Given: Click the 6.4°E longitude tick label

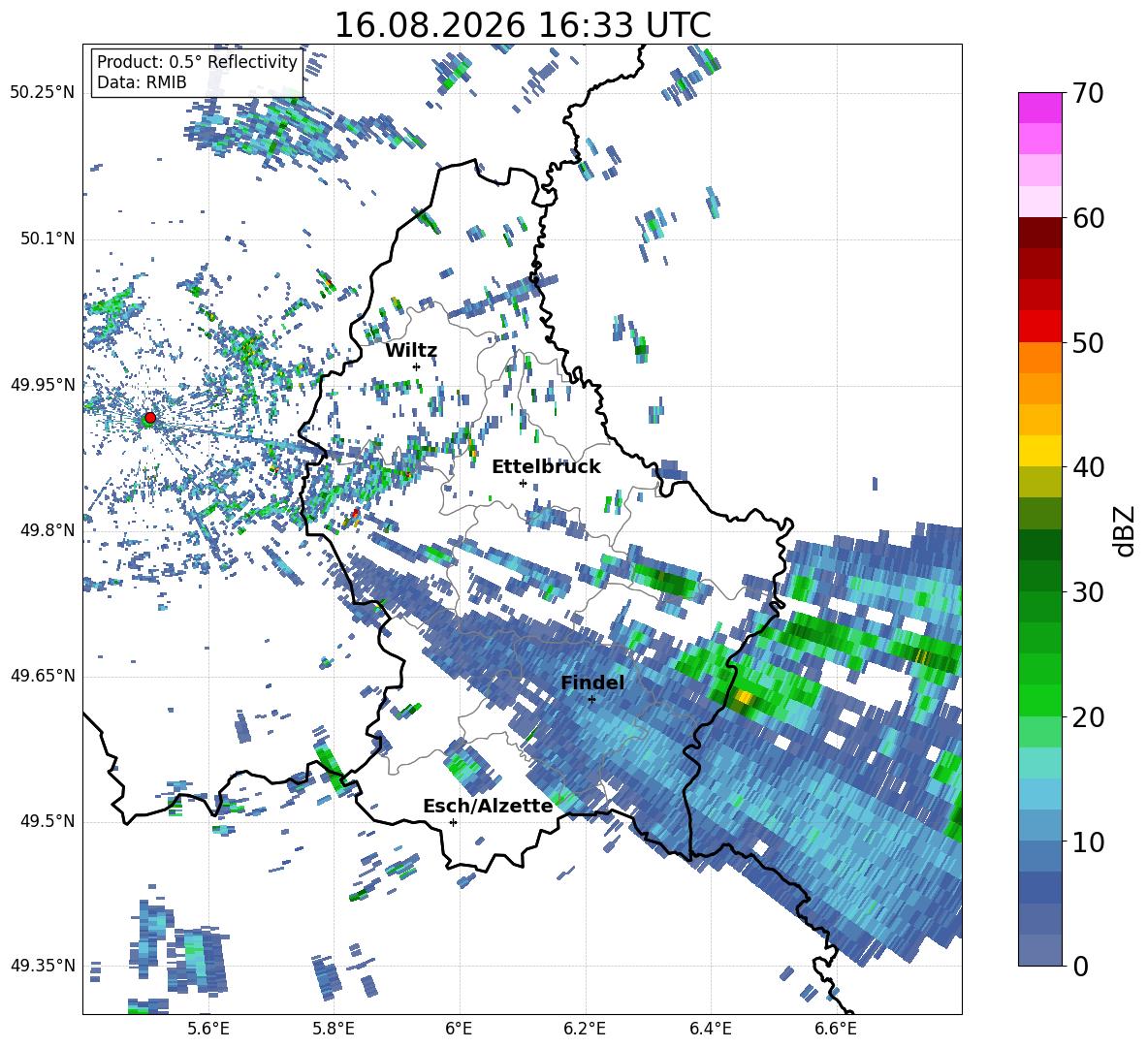Looking at the screenshot, I should pos(710,1029).
